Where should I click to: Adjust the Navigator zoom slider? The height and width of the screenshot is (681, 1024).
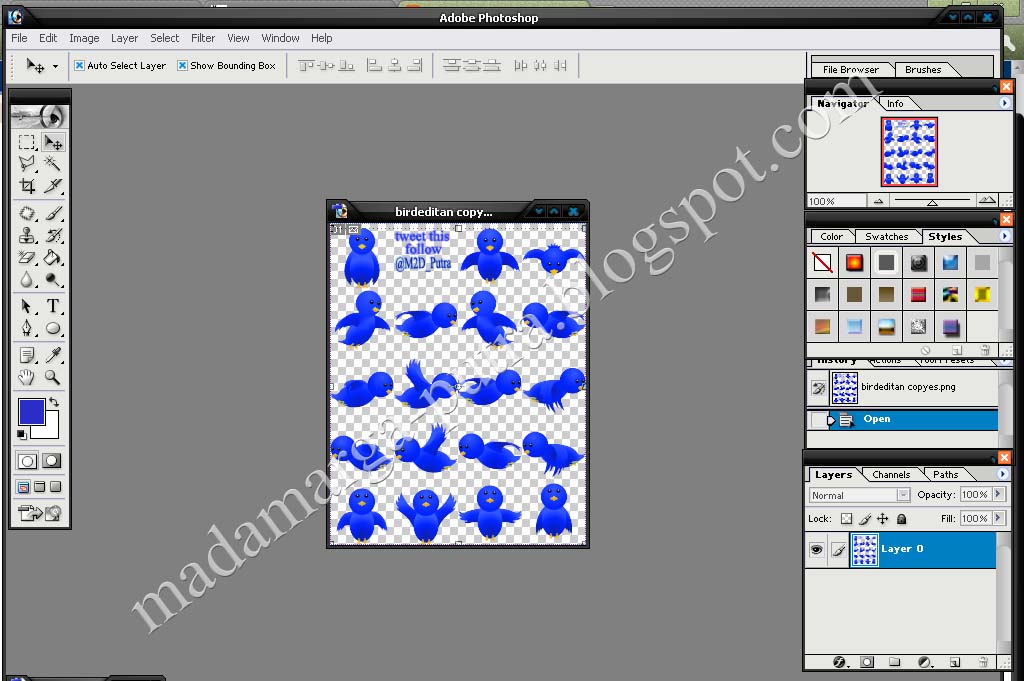coord(933,202)
